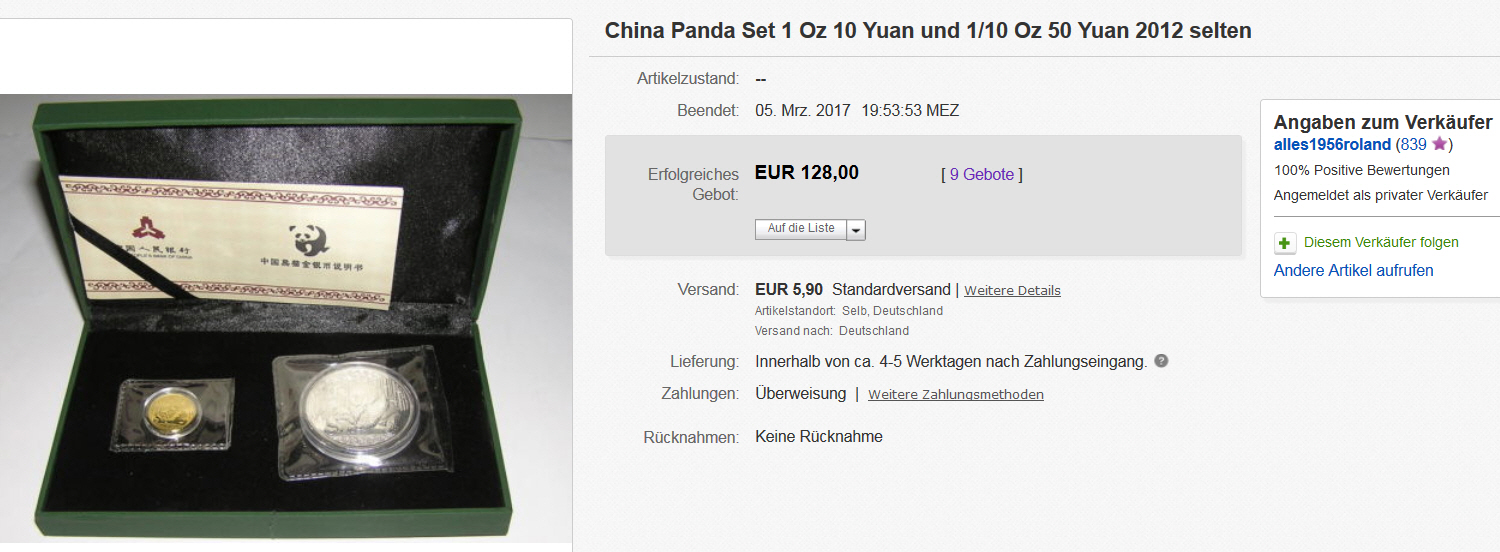This screenshot has width=1500, height=552.
Task: Click the Auf die Liste button
Action: pos(801,229)
